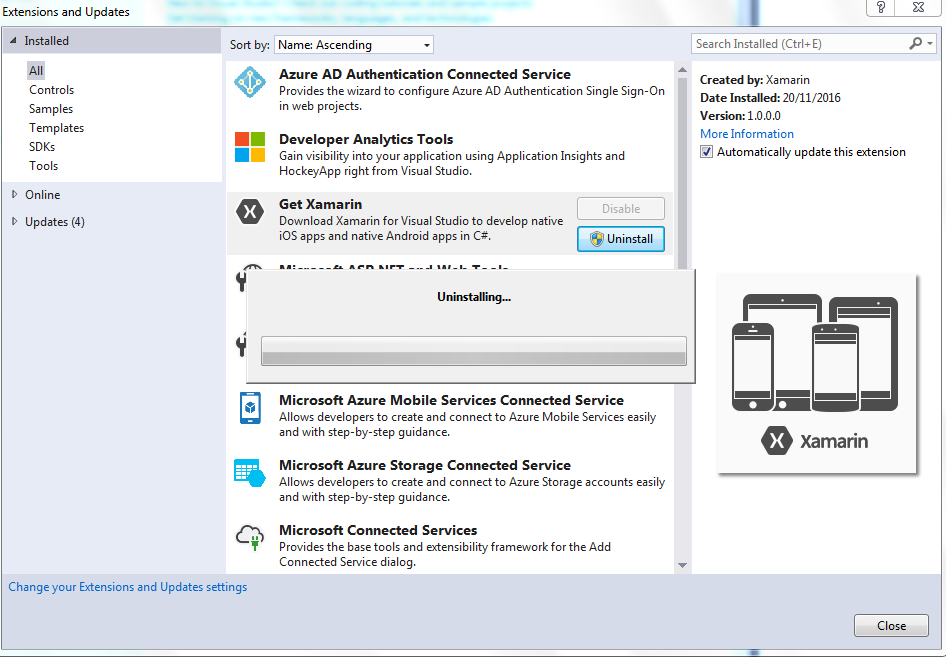Expand the Online section
This screenshot has width=946, height=657.
(x=14, y=194)
